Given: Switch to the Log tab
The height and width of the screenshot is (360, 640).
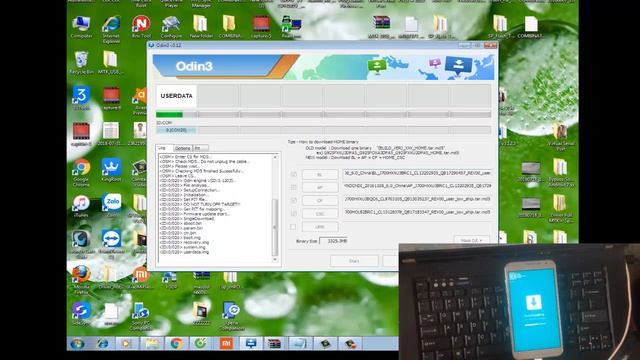Looking at the screenshot, I should coord(163,148).
